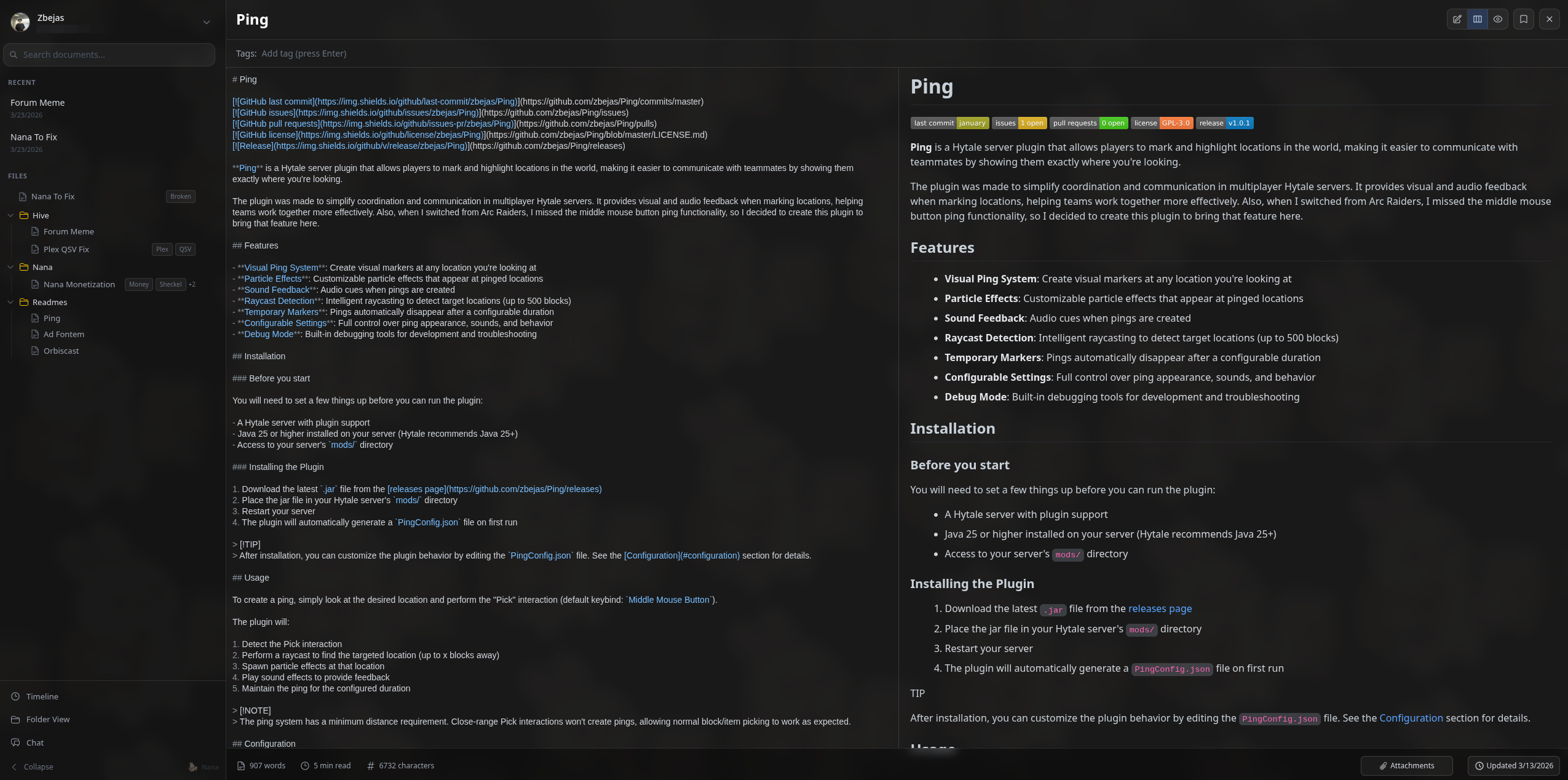This screenshot has width=1568, height=780.
Task: Click the releases page markdown link in editor
Action: click(x=494, y=489)
